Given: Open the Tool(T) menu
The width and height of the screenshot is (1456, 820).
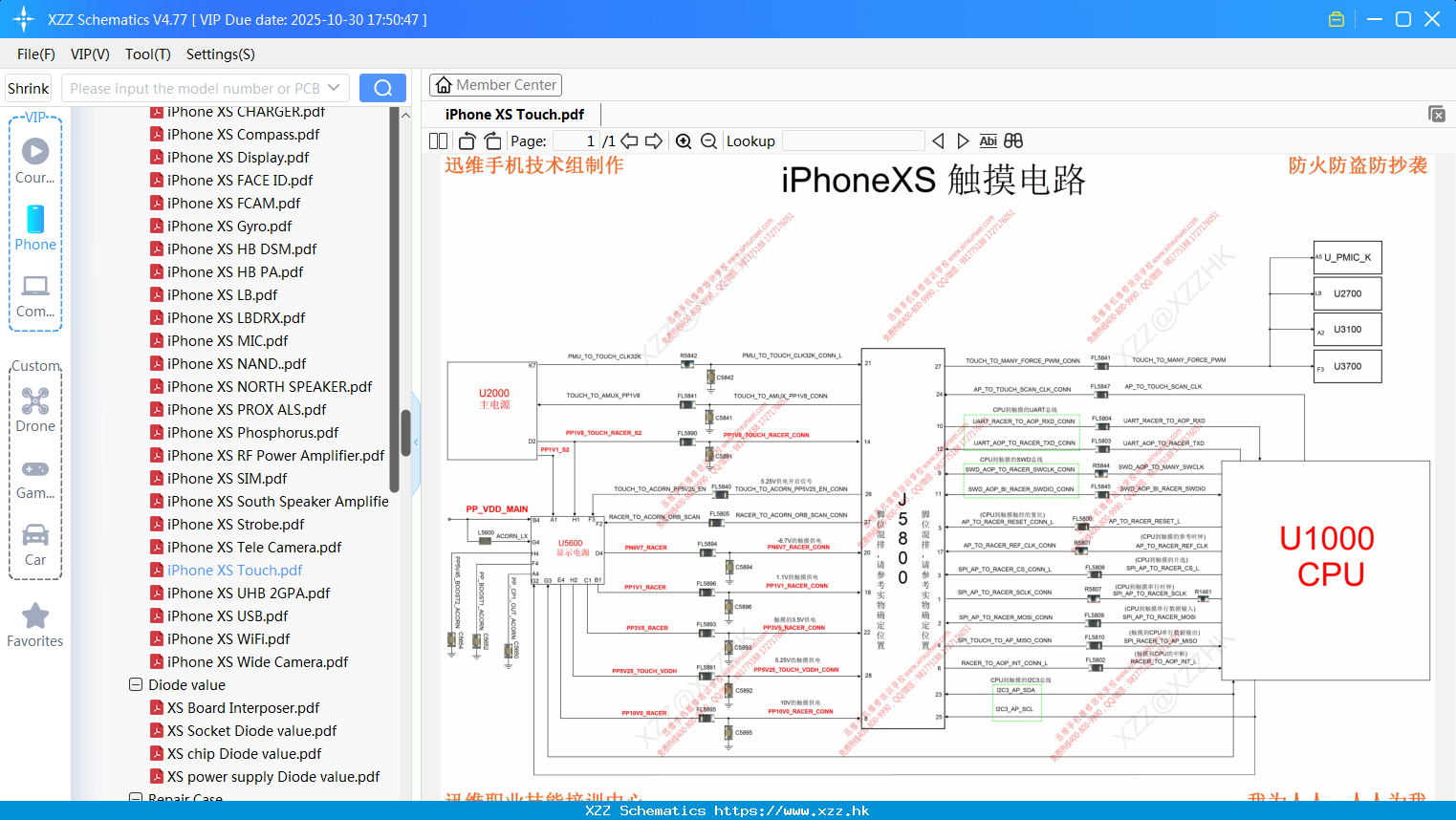Looking at the screenshot, I should coord(148,54).
